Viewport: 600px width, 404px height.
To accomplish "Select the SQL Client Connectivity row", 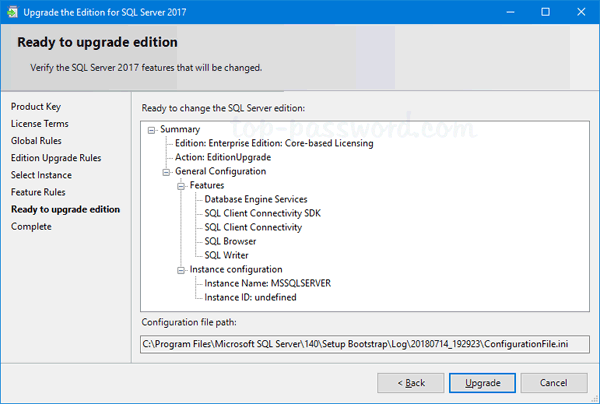I will tap(253, 227).
